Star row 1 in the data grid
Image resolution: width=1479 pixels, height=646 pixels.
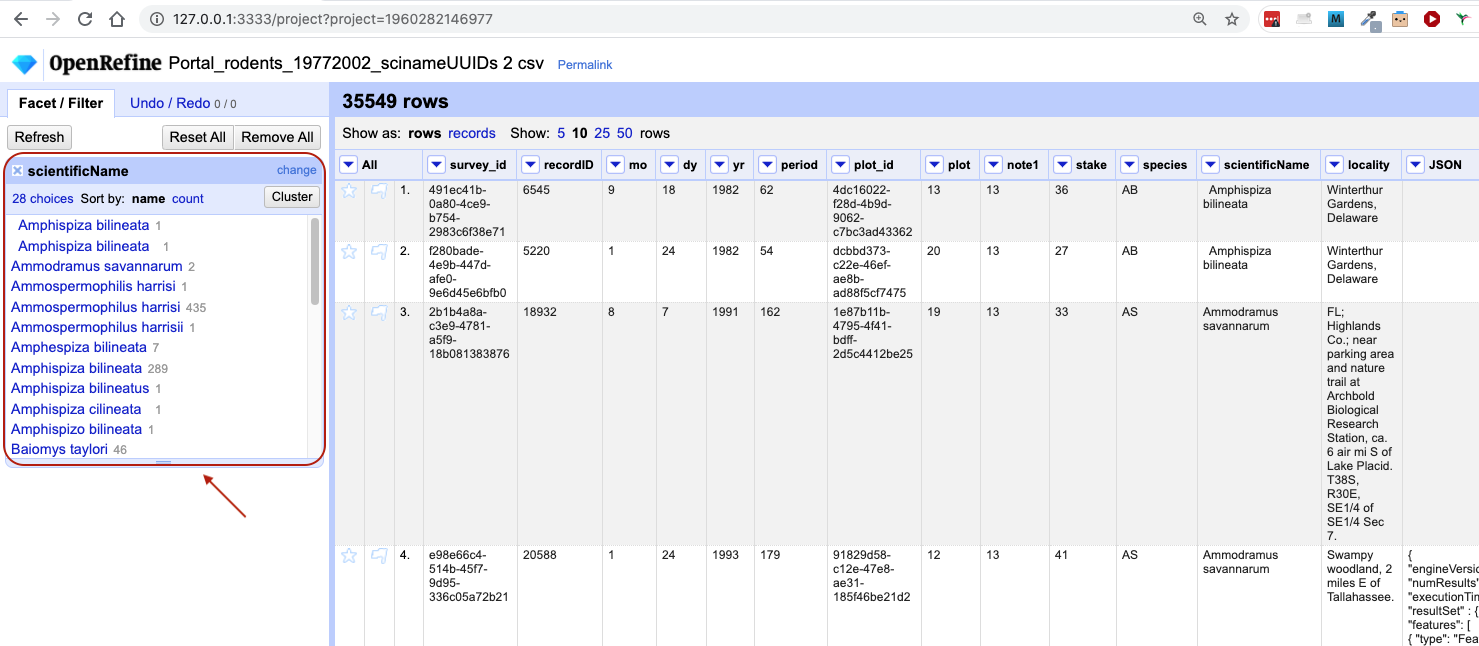point(349,191)
